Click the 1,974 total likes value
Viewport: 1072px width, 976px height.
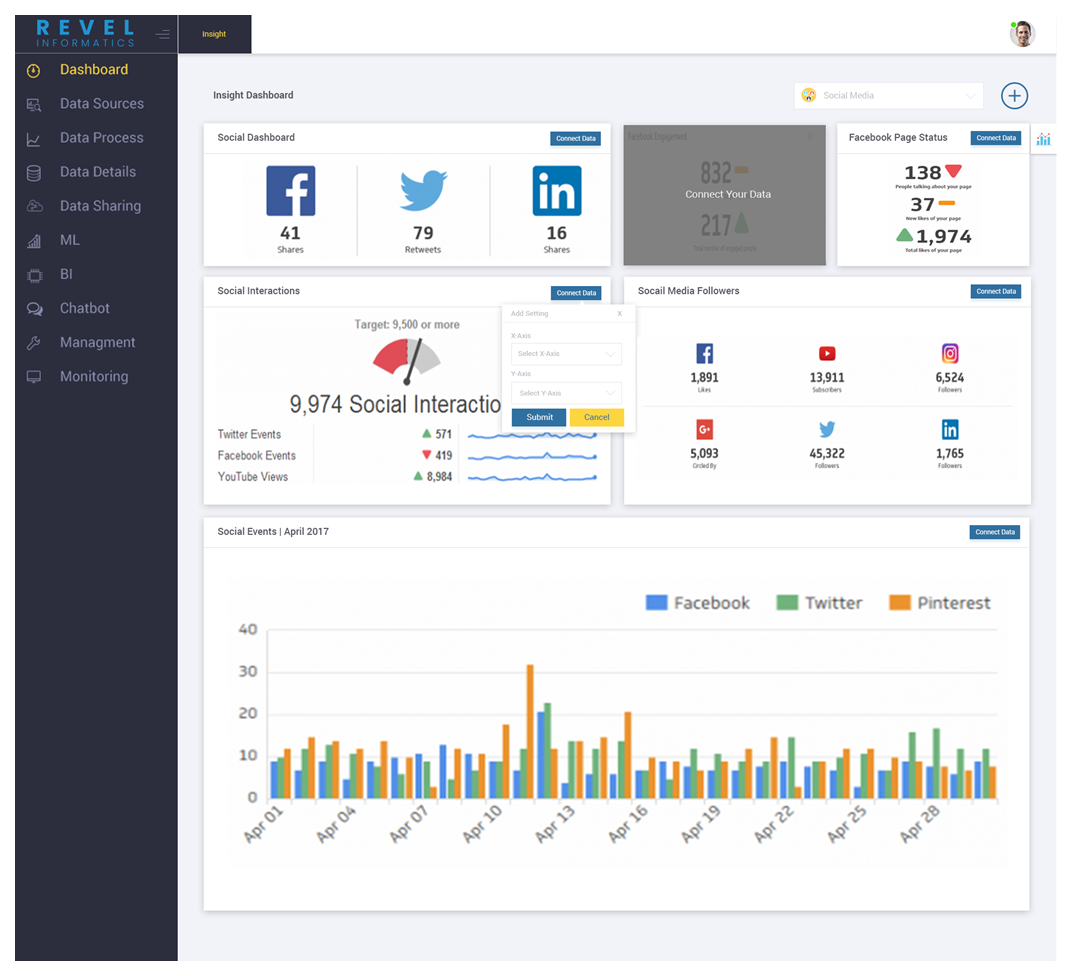pos(943,236)
